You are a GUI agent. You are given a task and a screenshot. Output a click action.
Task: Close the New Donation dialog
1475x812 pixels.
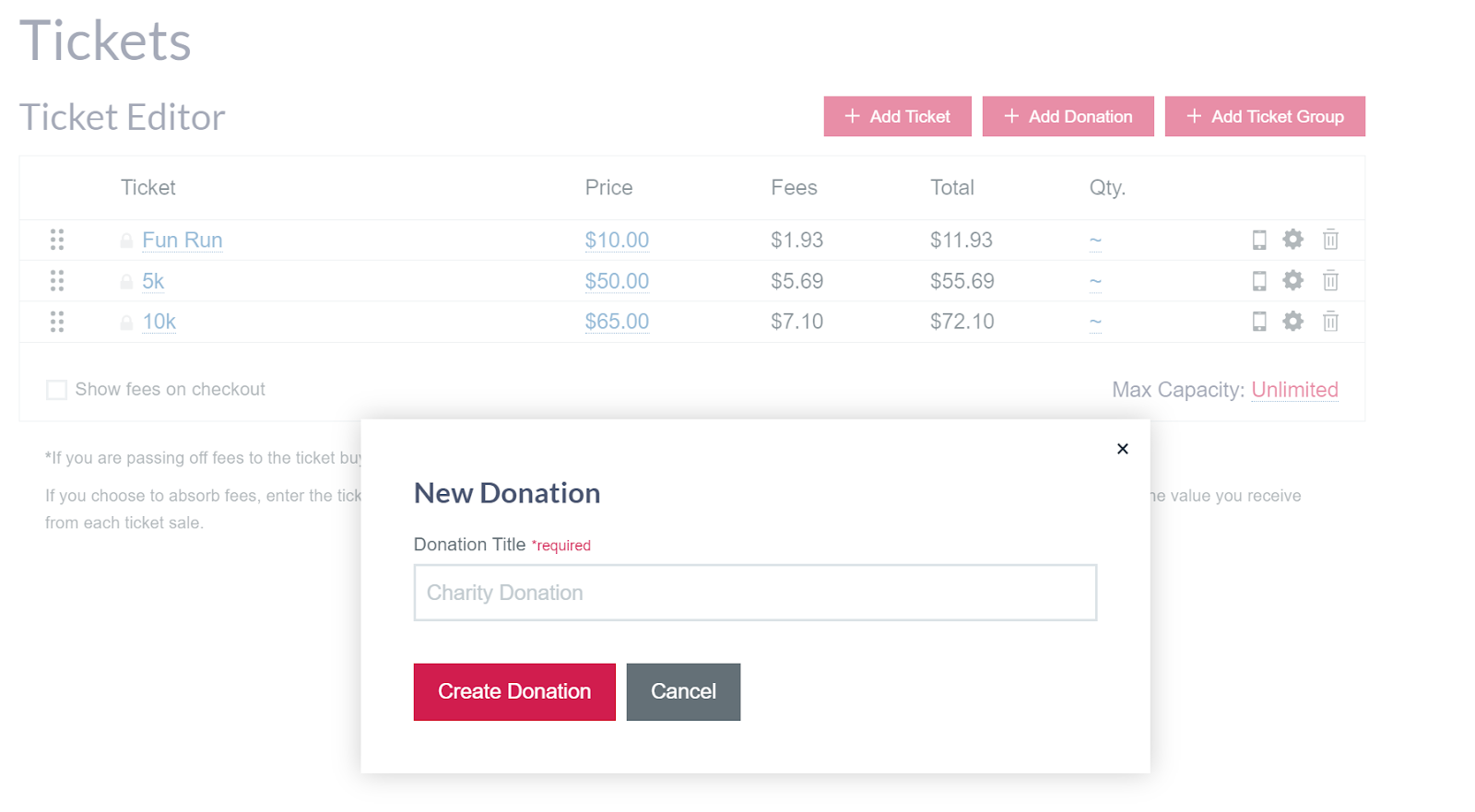pyautogui.click(x=1122, y=449)
